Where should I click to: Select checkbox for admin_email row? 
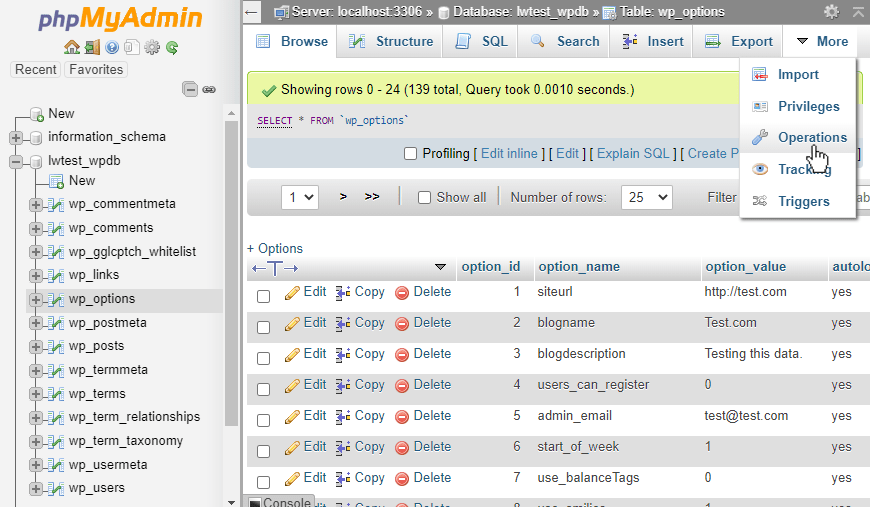(x=264, y=420)
